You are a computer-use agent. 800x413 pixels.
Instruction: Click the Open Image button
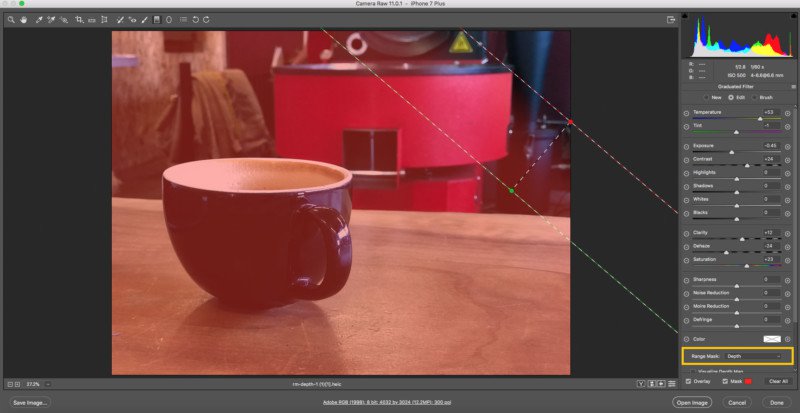point(692,403)
